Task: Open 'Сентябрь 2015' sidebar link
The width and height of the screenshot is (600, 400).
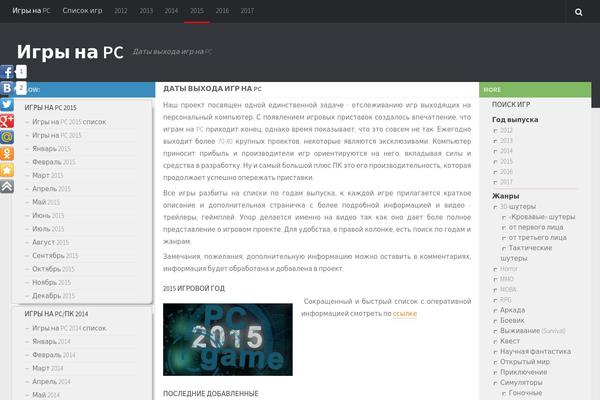Action: pos(55,256)
